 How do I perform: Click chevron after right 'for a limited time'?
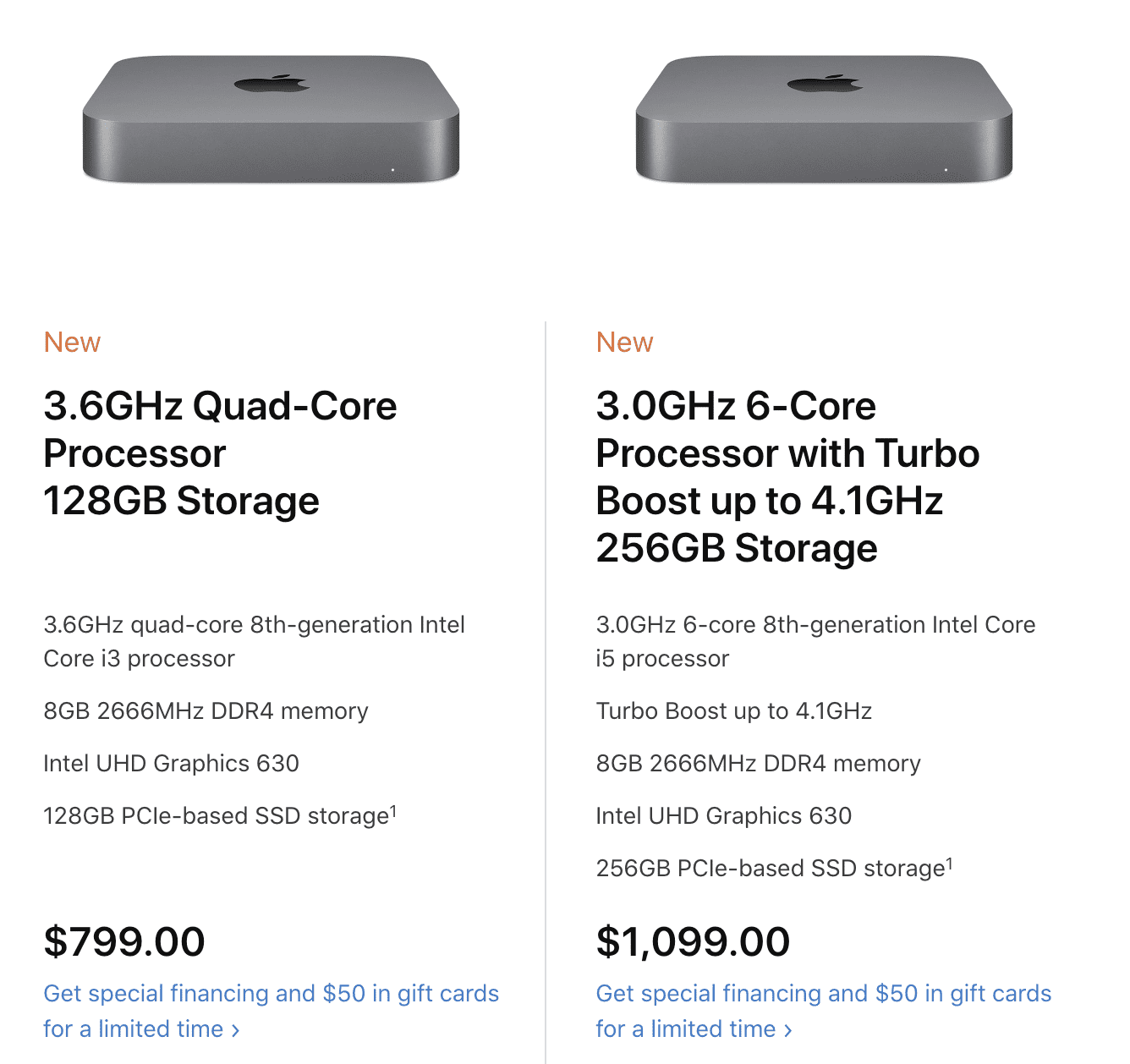(x=788, y=1030)
